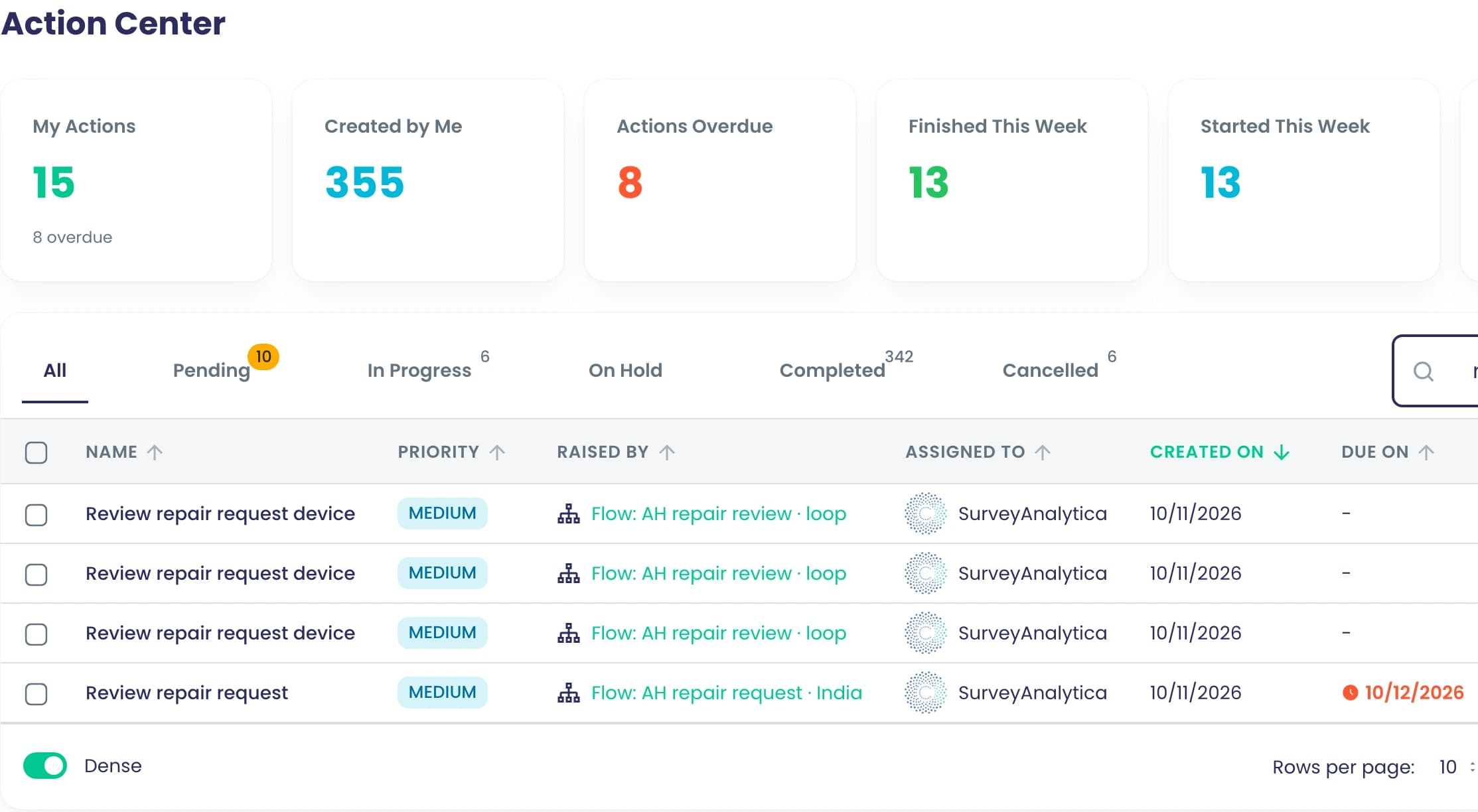The height and width of the screenshot is (812, 1478).
Task: Click the MEDIUM priority badge for Review repair request
Action: tap(442, 693)
